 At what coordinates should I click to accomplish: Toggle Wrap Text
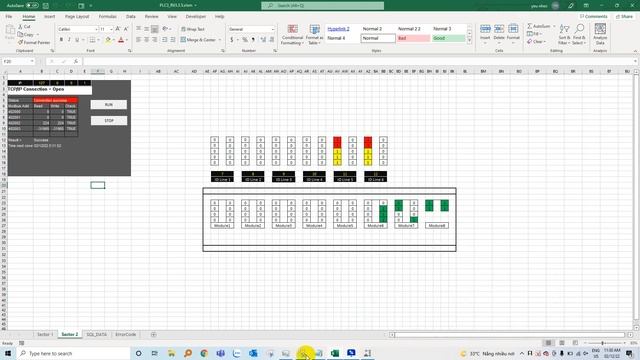point(193,29)
